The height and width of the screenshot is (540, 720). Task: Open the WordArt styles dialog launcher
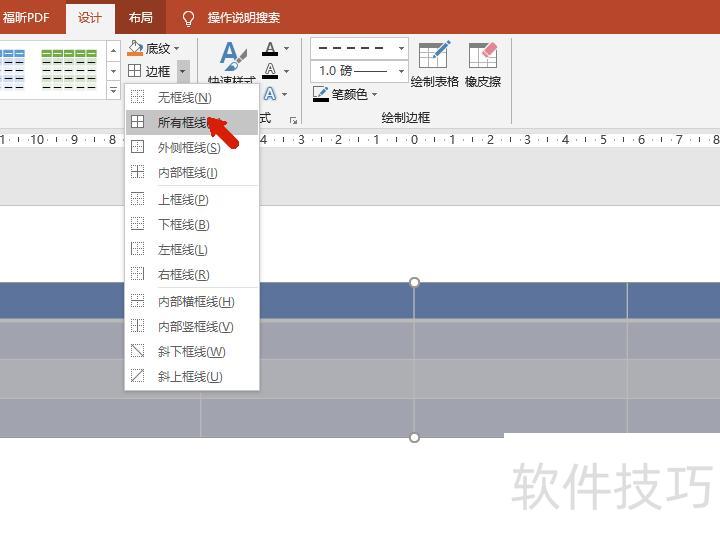click(293, 120)
